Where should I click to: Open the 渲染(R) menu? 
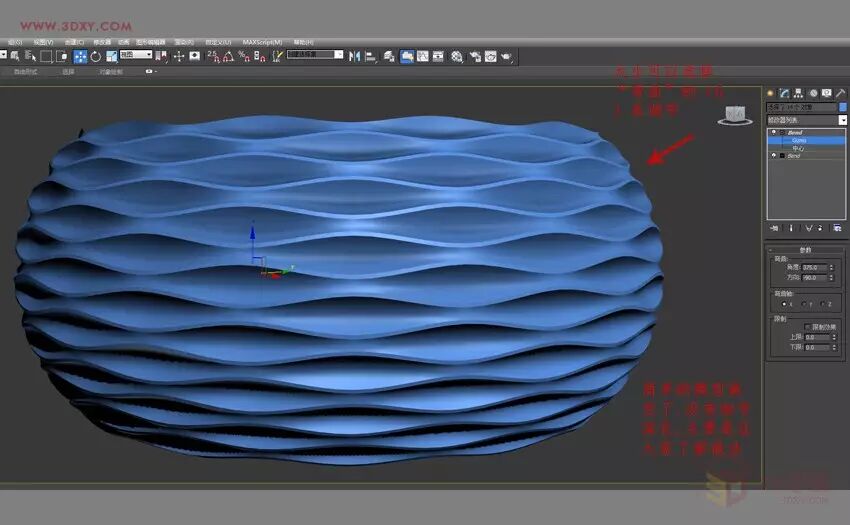pyautogui.click(x=184, y=42)
